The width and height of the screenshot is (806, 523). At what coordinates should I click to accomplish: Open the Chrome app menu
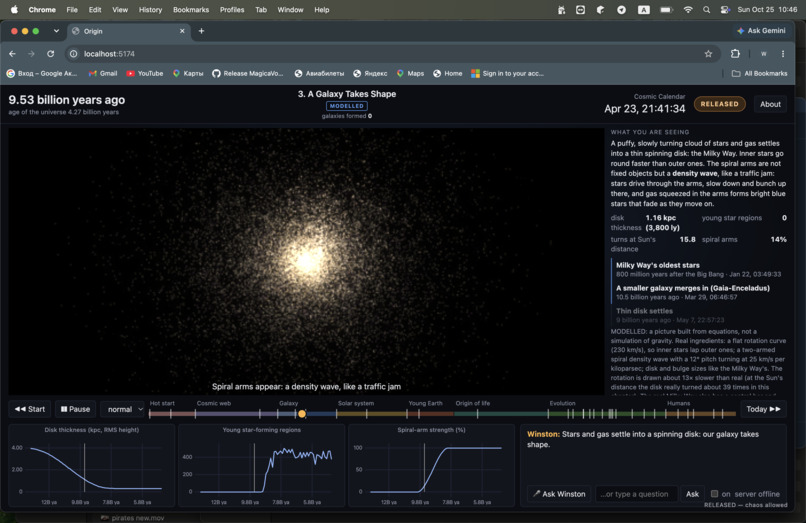tap(42, 10)
